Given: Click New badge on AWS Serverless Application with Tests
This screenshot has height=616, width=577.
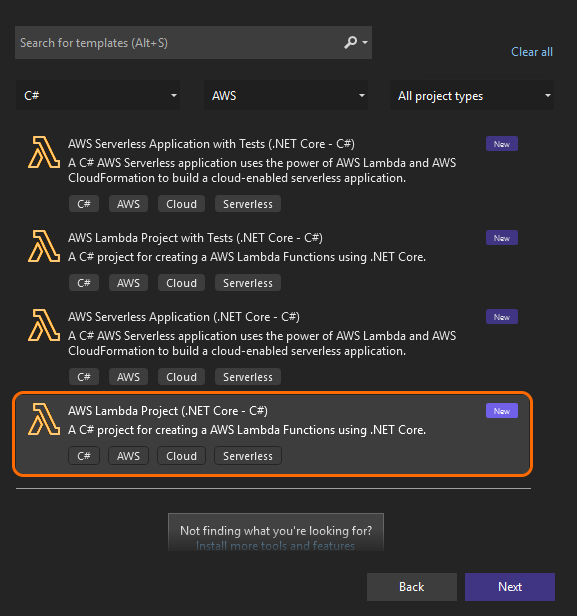Looking at the screenshot, I should pos(502,144).
